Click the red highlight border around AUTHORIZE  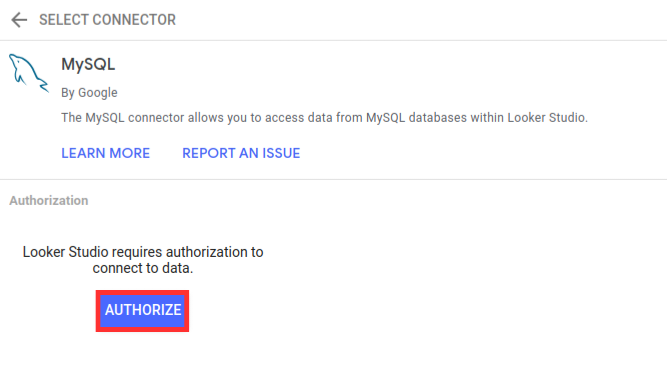click(143, 293)
